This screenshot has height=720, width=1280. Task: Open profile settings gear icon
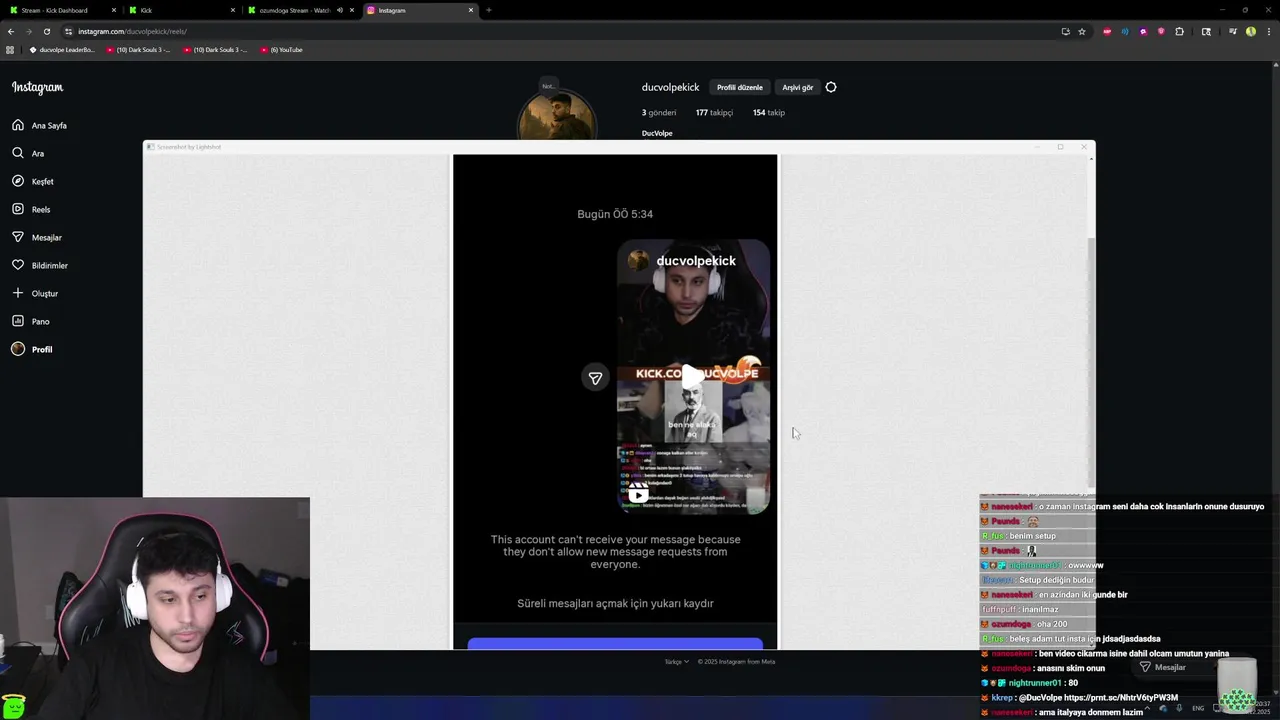[x=830, y=87]
